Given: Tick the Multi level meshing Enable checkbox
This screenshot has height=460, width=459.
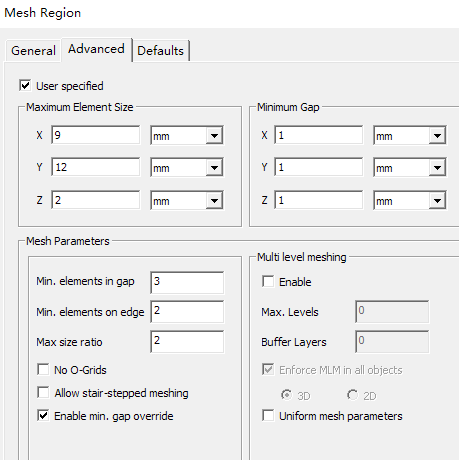Looking at the screenshot, I should pyautogui.click(x=268, y=281).
